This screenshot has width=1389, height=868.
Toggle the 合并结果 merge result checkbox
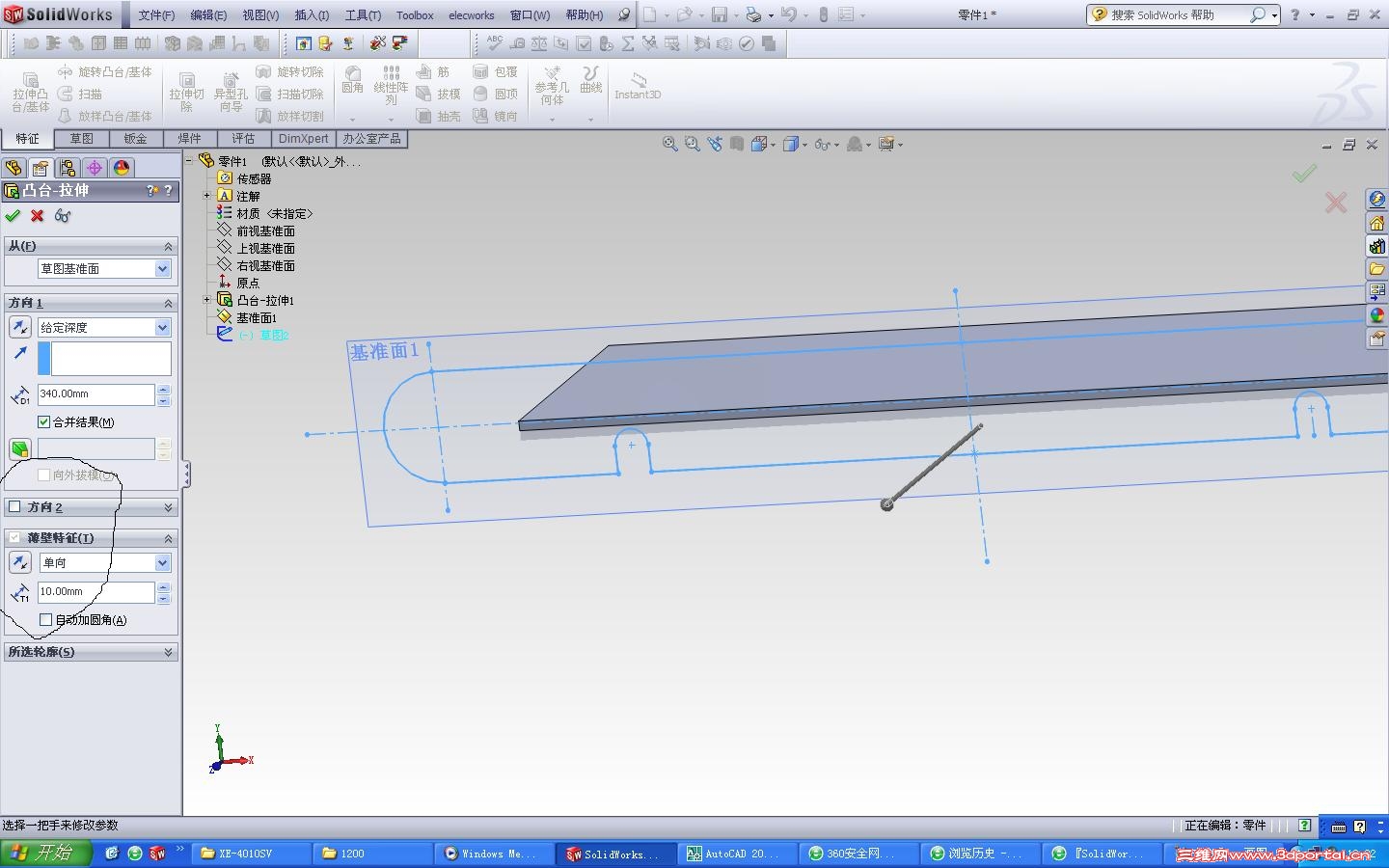tap(44, 422)
